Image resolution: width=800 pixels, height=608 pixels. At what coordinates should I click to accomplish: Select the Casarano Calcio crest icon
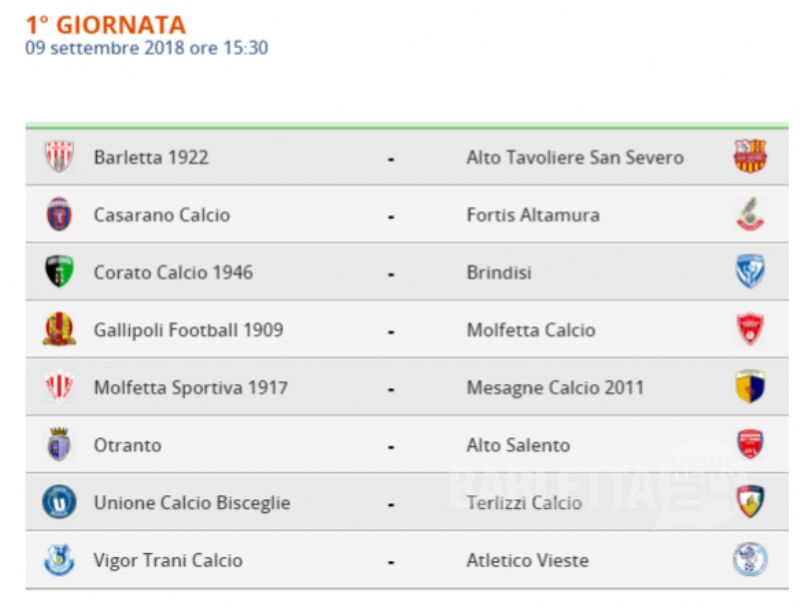[x=59, y=214]
